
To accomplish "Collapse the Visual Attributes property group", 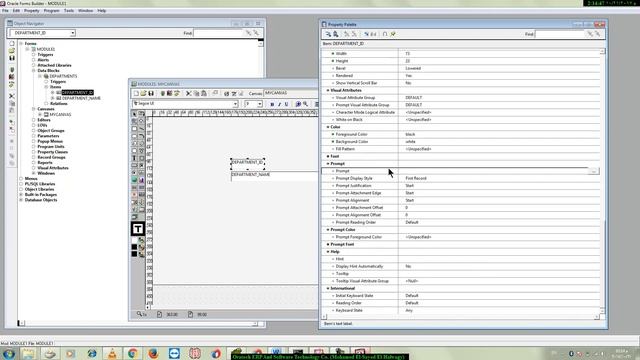I will tap(328, 90).
